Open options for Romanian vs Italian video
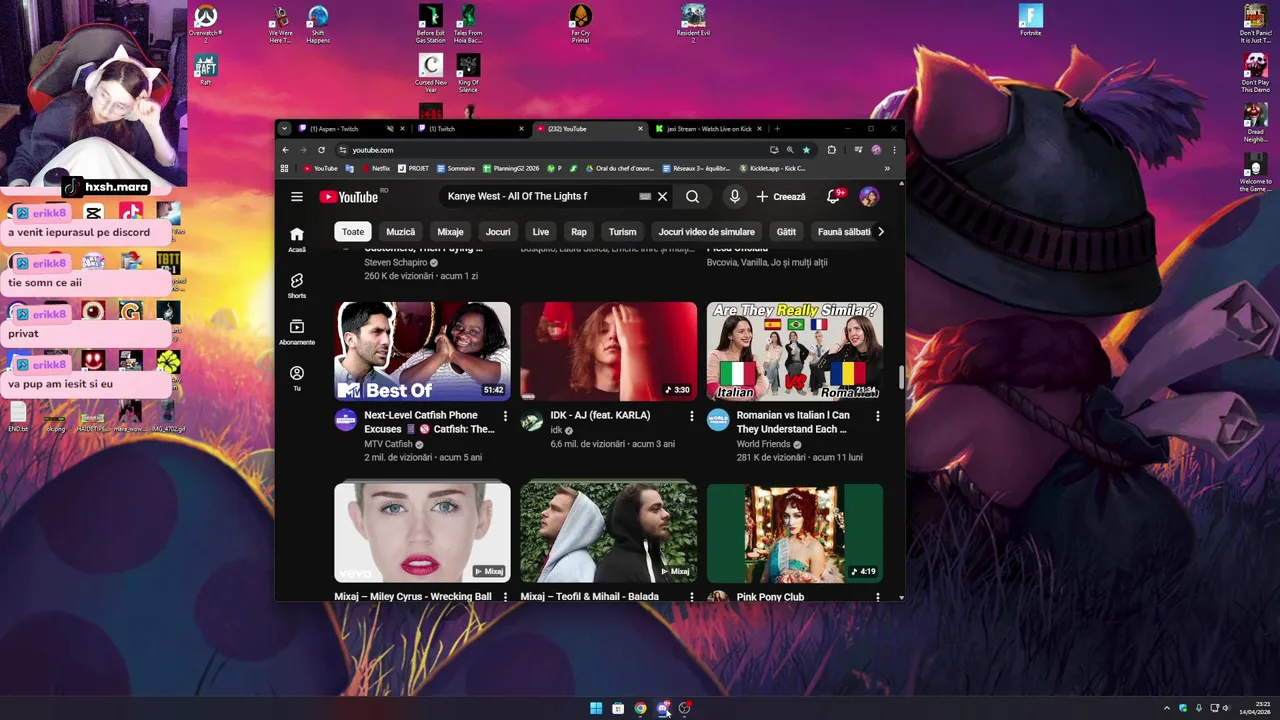Image resolution: width=1280 pixels, height=720 pixels. [x=878, y=416]
